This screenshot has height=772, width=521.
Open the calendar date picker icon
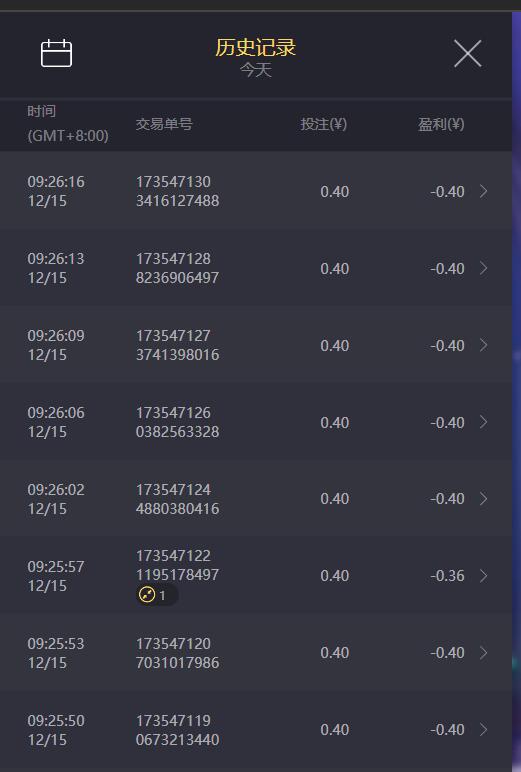coord(56,53)
